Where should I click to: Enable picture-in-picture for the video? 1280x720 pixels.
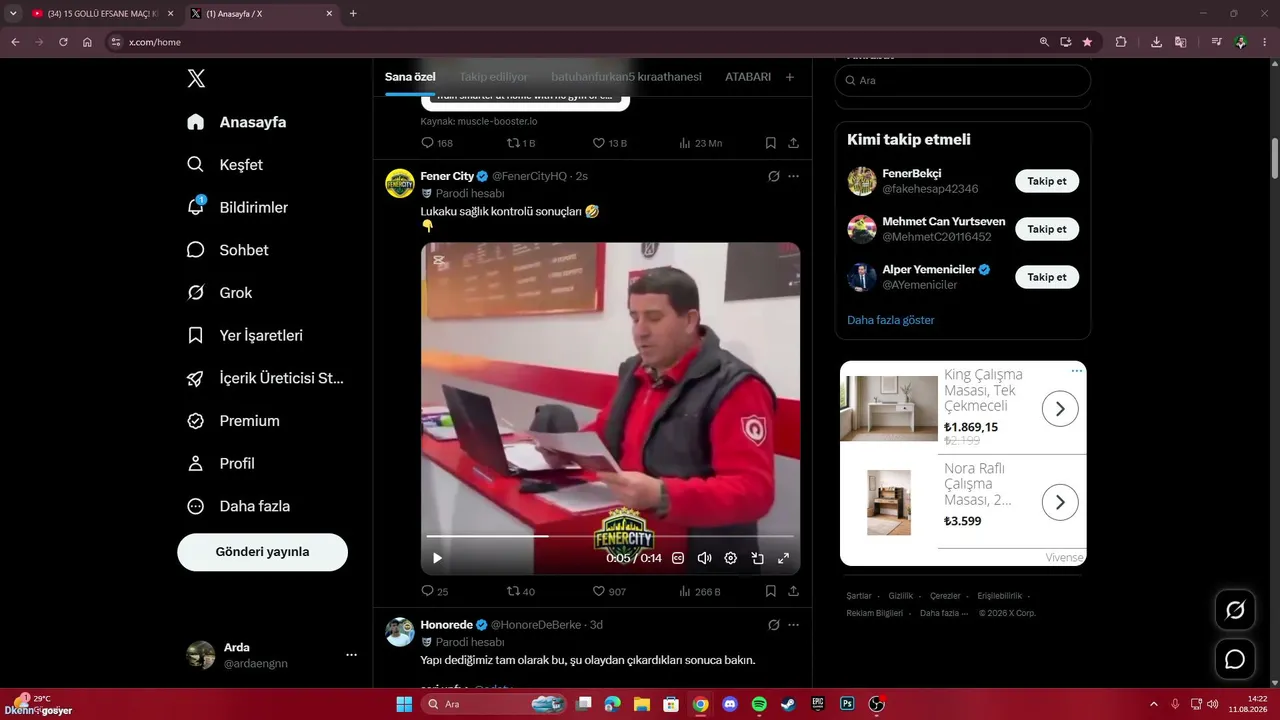point(757,558)
